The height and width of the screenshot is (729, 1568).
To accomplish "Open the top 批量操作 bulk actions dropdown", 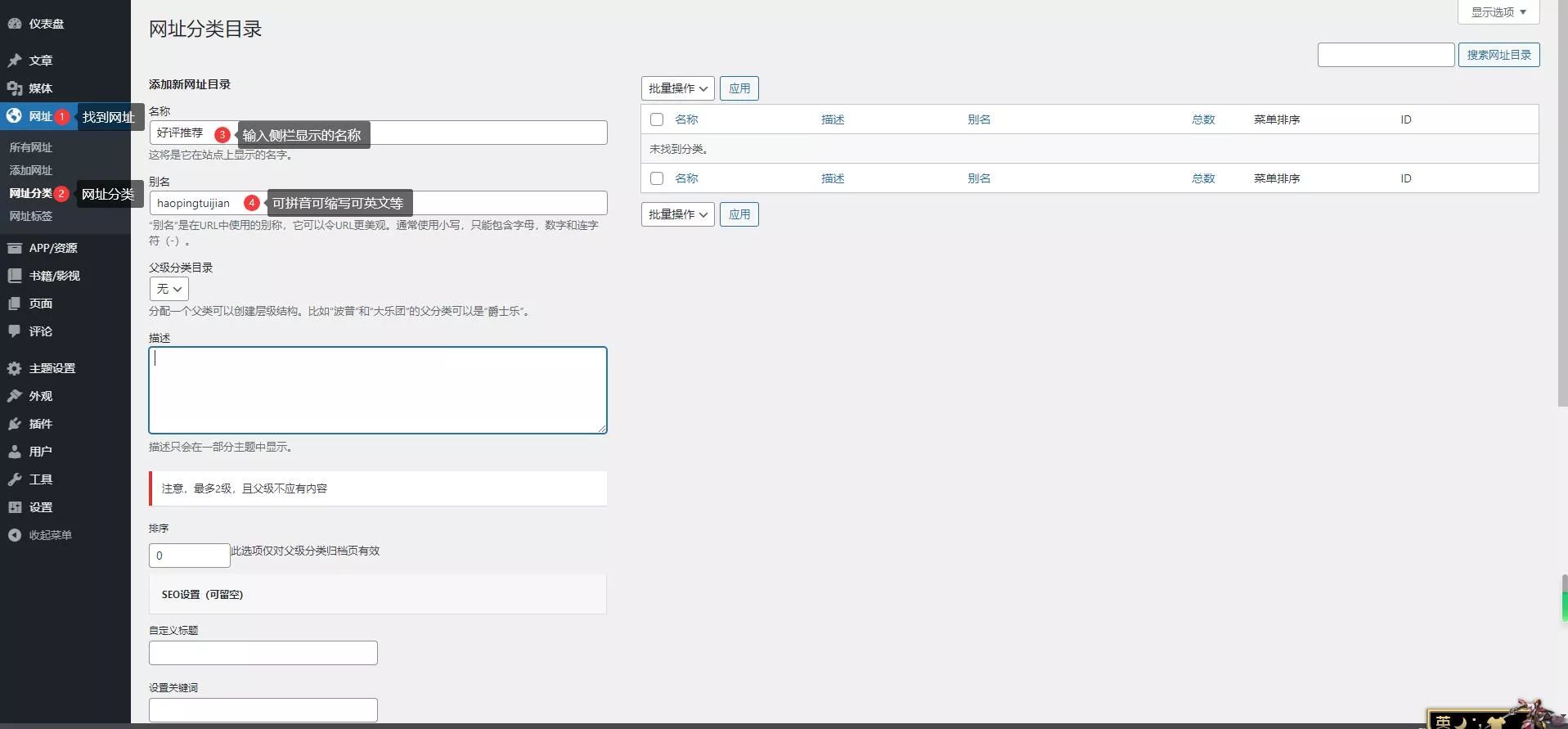I will pyautogui.click(x=677, y=88).
